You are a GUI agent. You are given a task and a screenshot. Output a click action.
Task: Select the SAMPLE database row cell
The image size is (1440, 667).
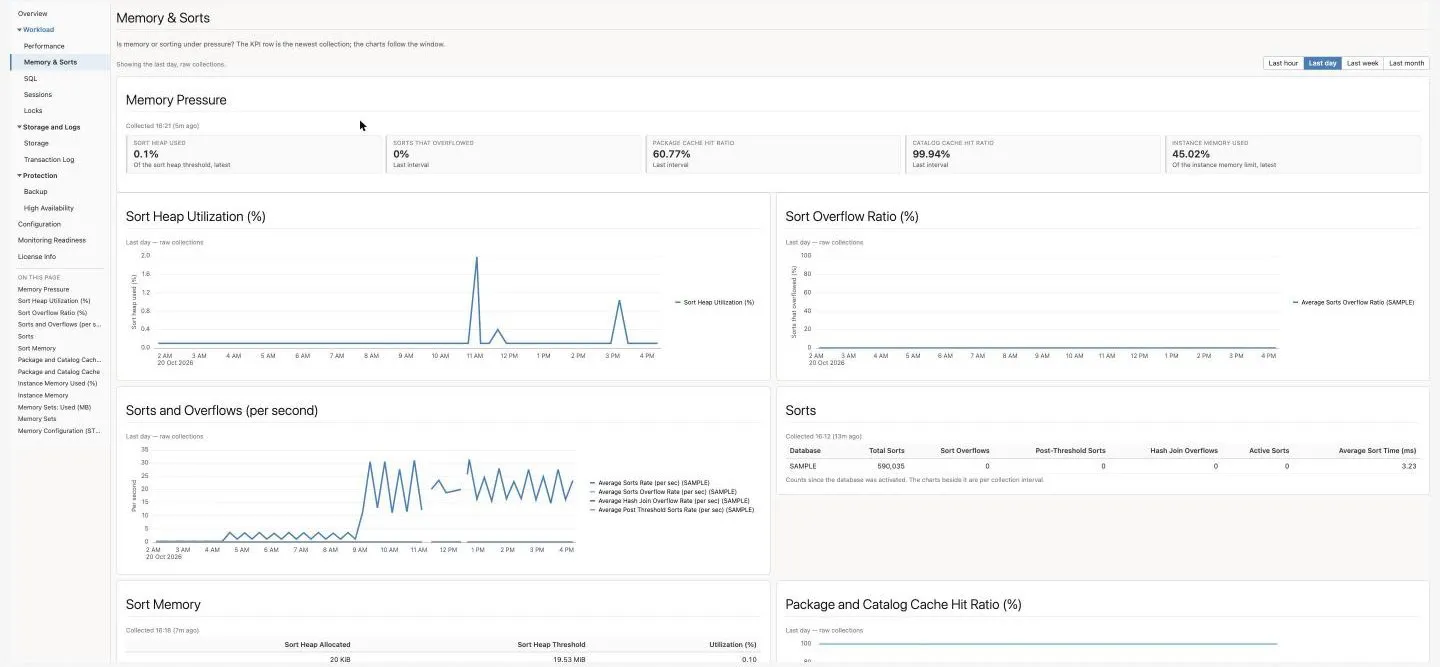point(803,466)
